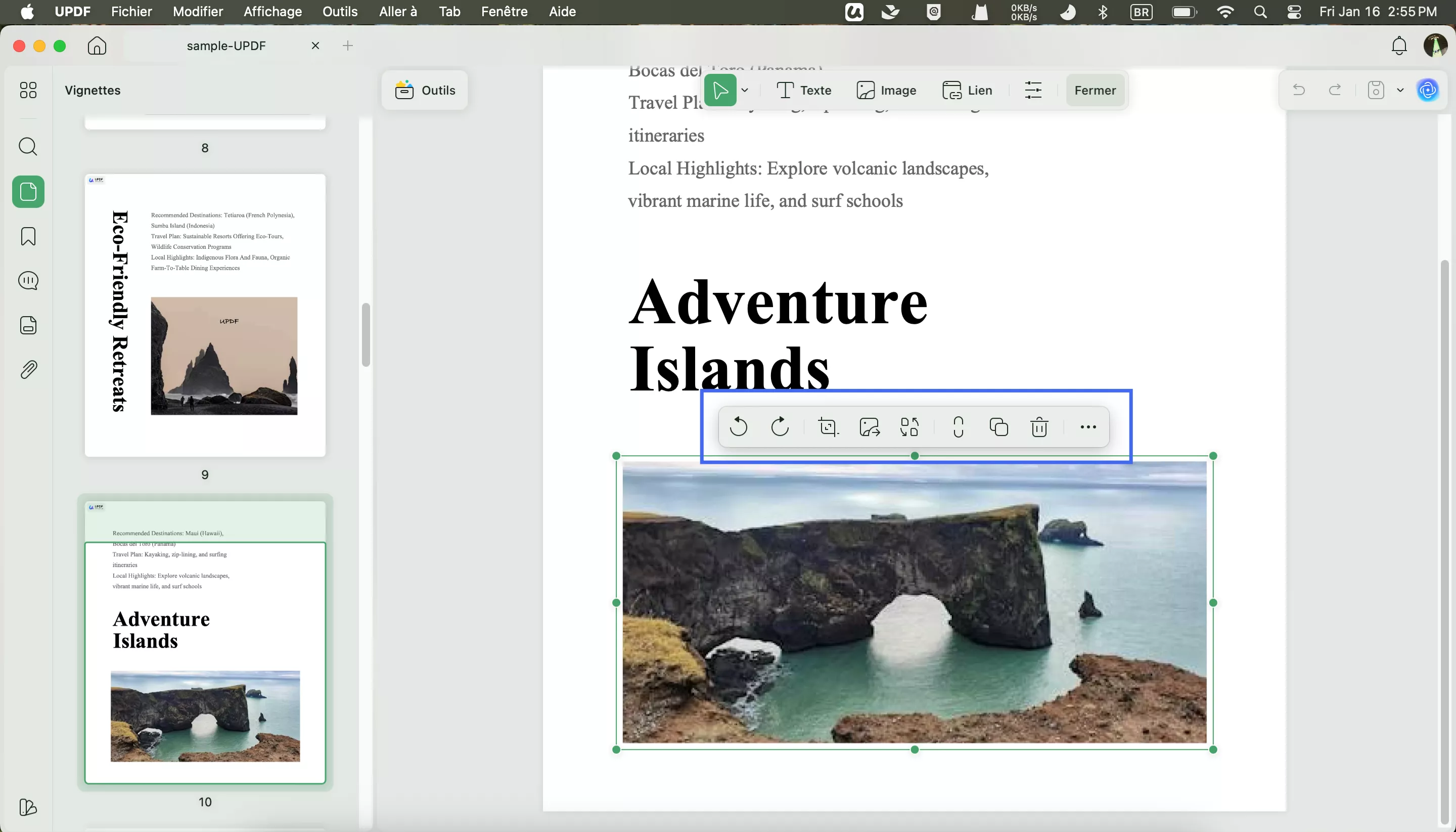Open the Fichier menu
Image resolution: width=1456 pixels, height=832 pixels.
[131, 12]
